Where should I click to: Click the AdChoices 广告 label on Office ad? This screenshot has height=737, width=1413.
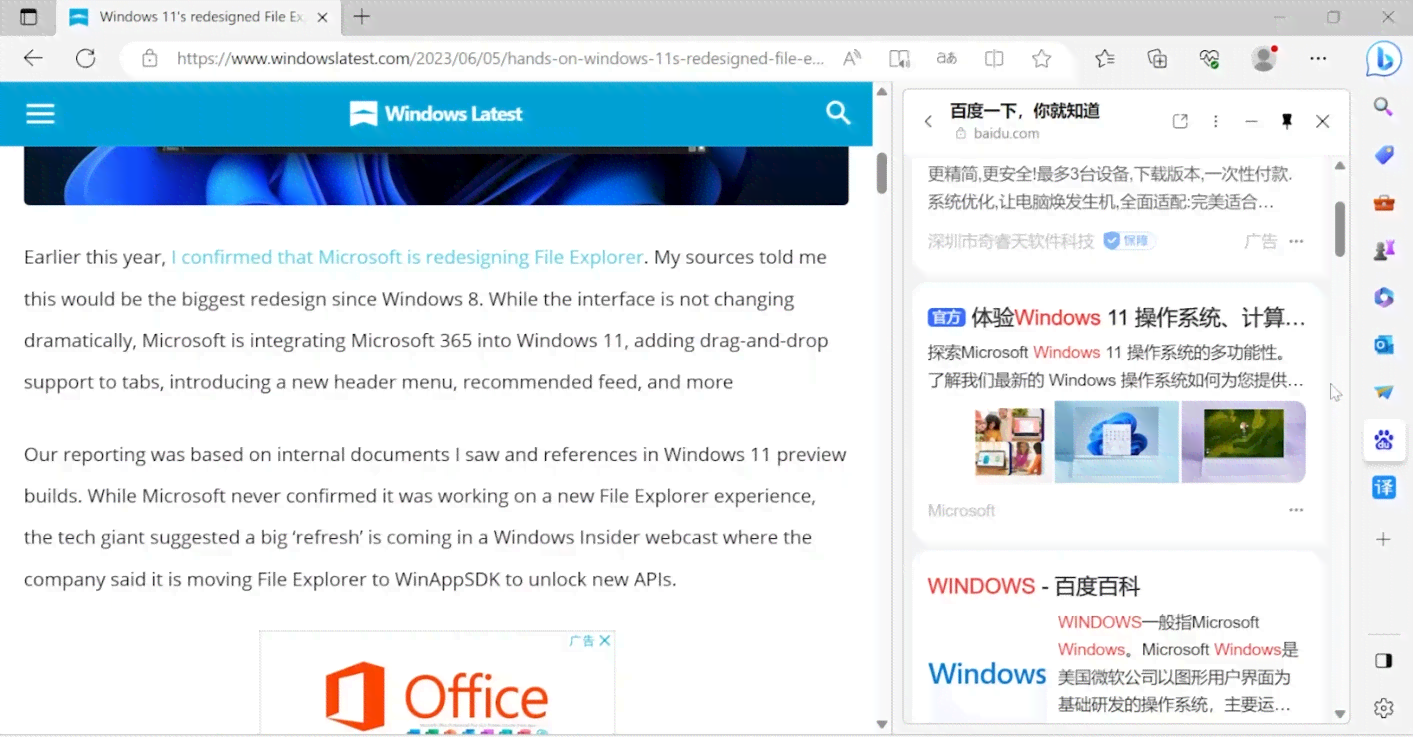pos(582,641)
